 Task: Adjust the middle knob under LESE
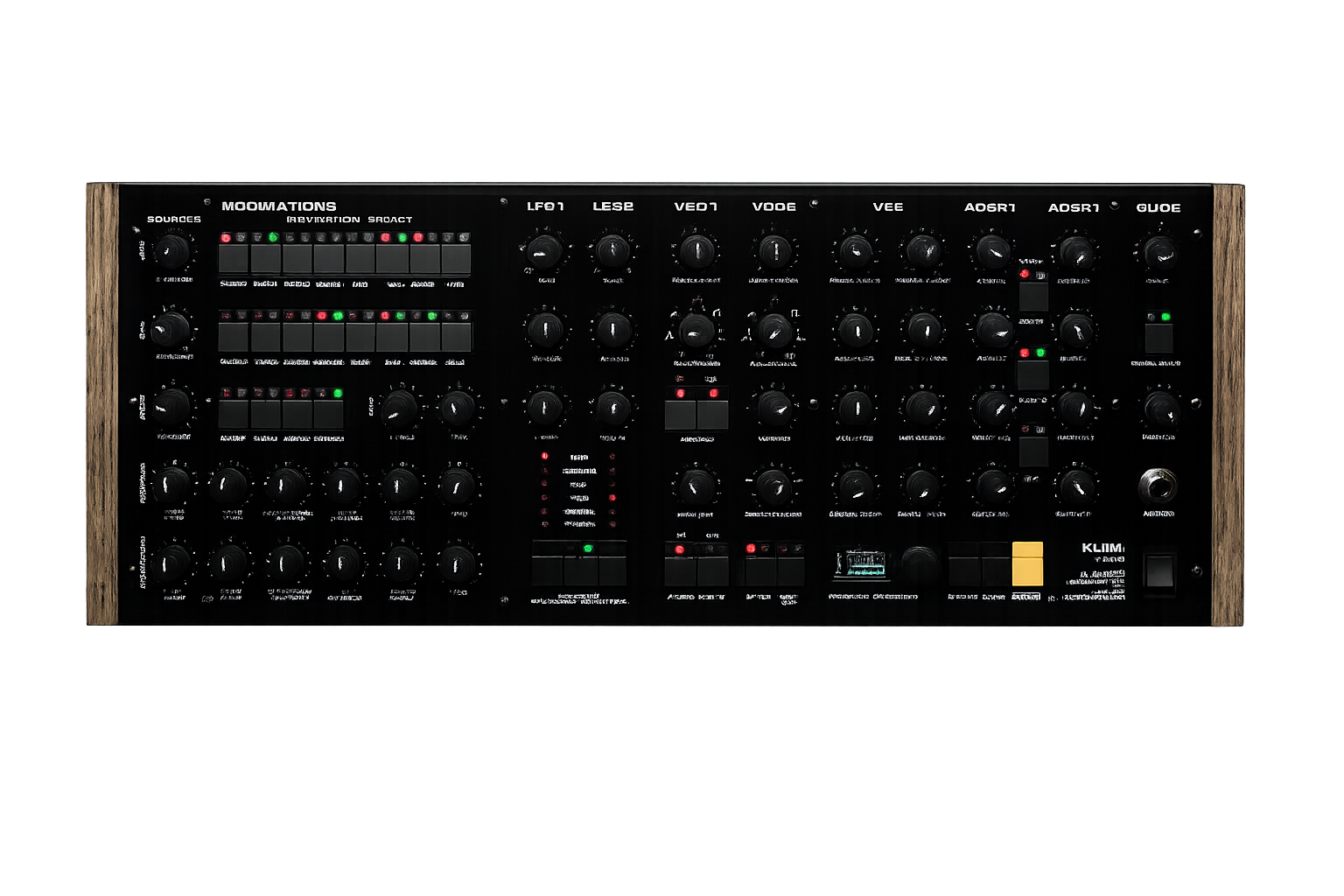click(612, 330)
